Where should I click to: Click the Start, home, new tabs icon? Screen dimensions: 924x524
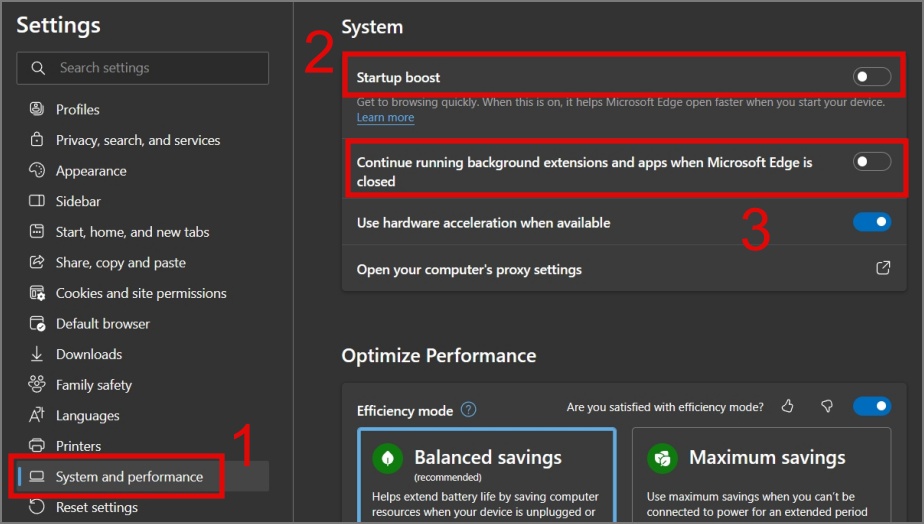point(37,232)
